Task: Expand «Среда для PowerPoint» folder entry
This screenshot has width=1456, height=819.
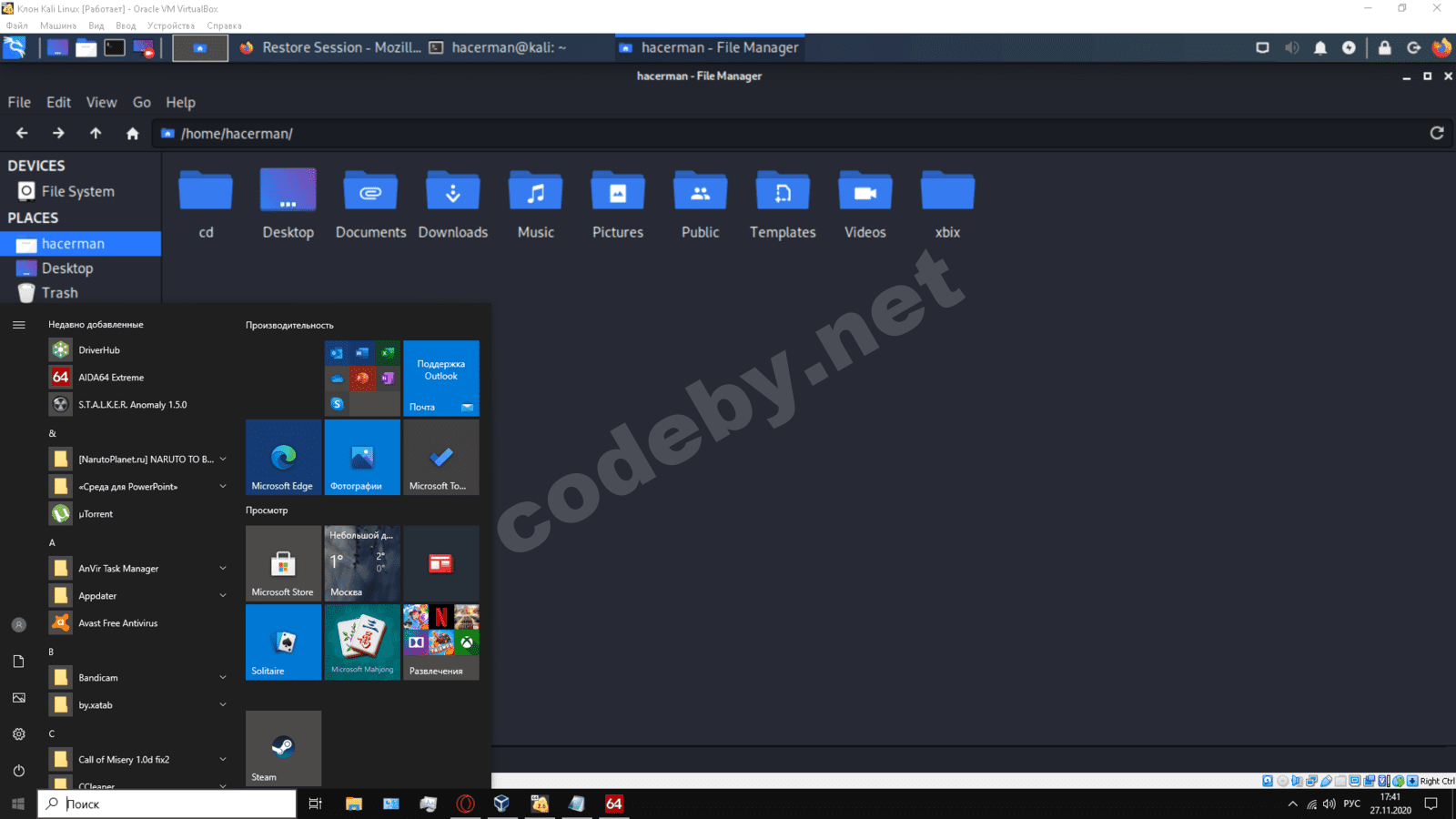Action: click(x=223, y=487)
